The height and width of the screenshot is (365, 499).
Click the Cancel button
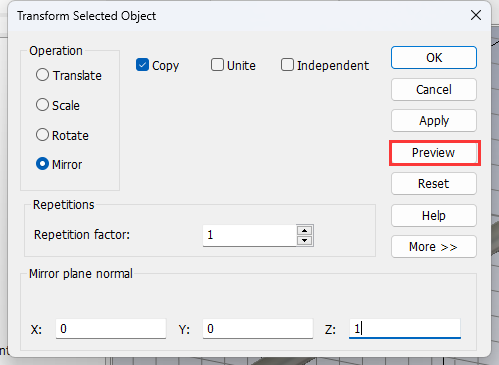click(x=434, y=90)
